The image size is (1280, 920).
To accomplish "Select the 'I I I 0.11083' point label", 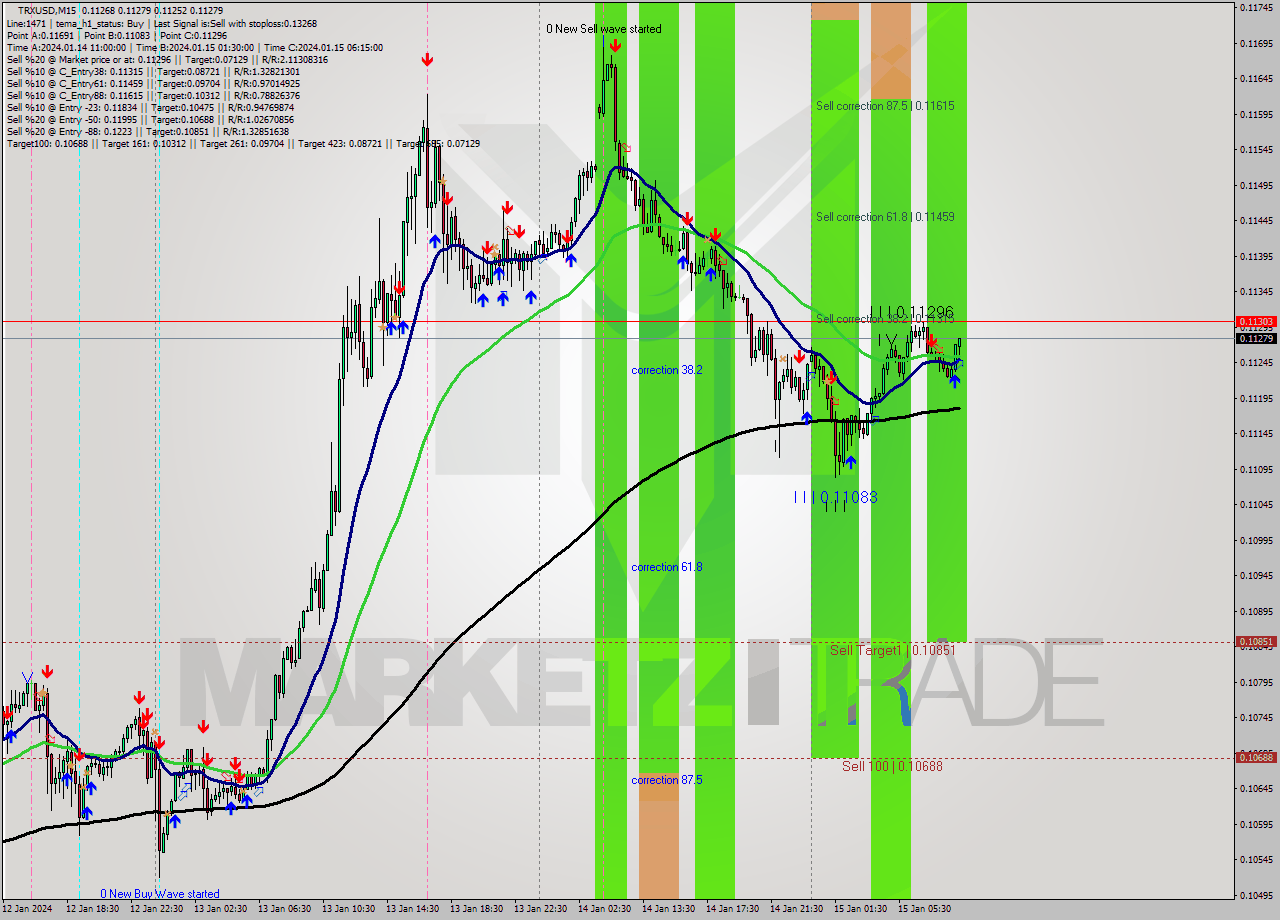I will 835,497.
